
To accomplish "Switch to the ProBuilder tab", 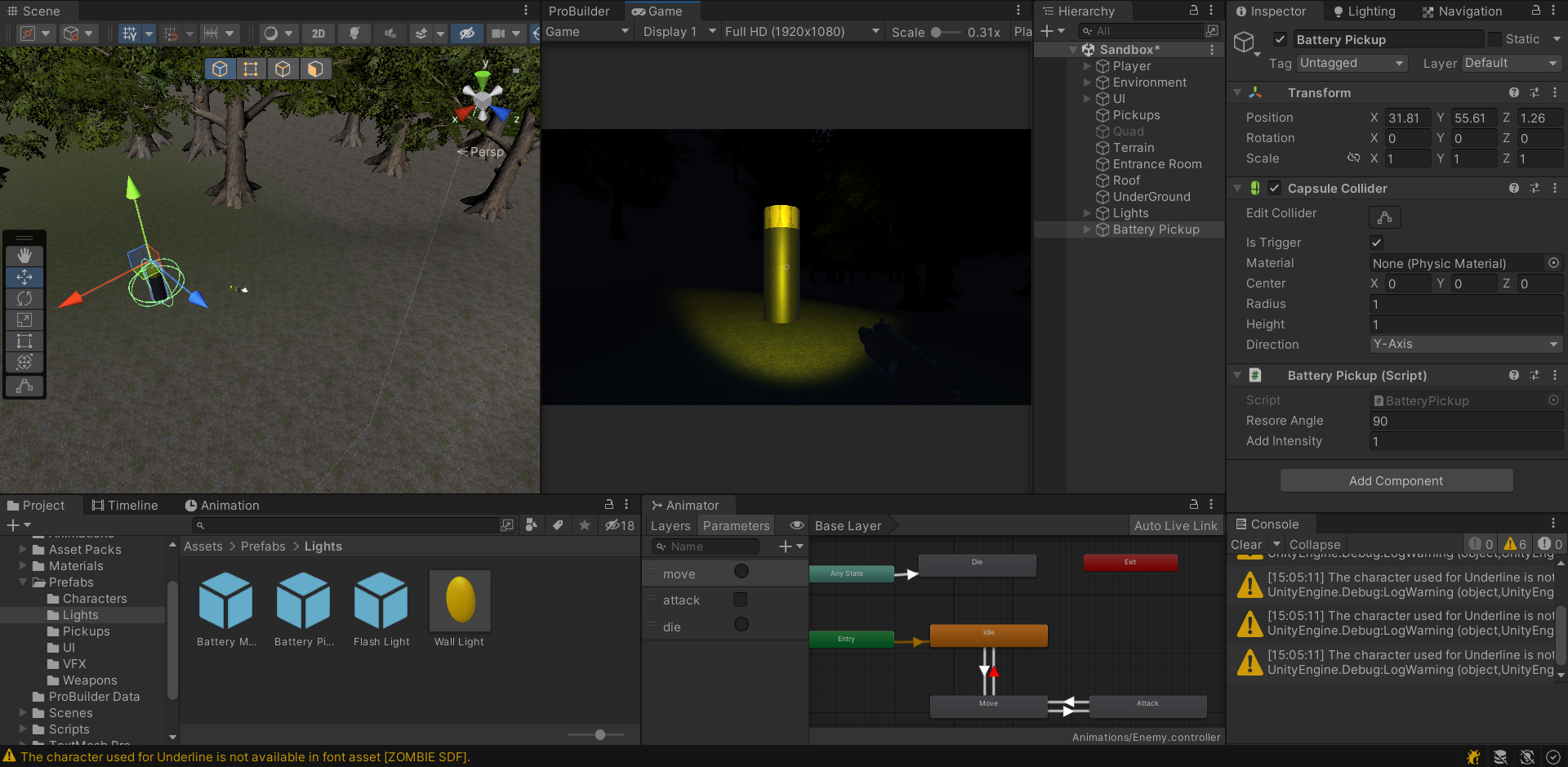I will 579,11.
